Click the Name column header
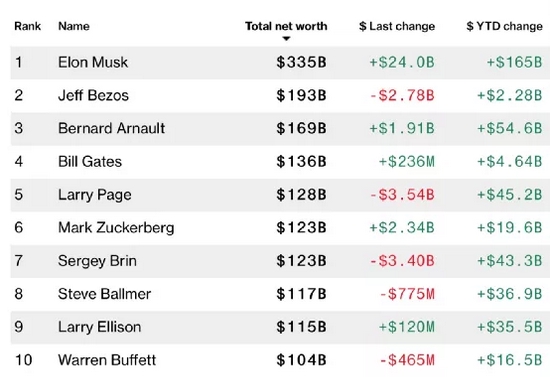Screen dimensions: 550x377 (74, 26)
